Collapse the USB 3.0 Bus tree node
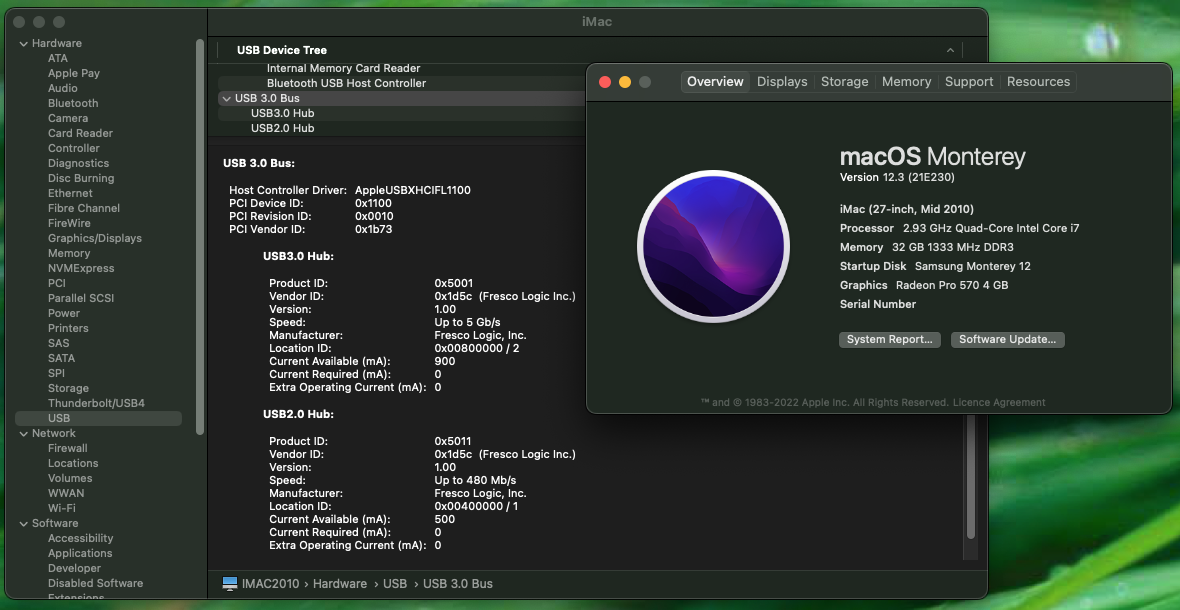The width and height of the screenshot is (1180, 610). click(226, 99)
